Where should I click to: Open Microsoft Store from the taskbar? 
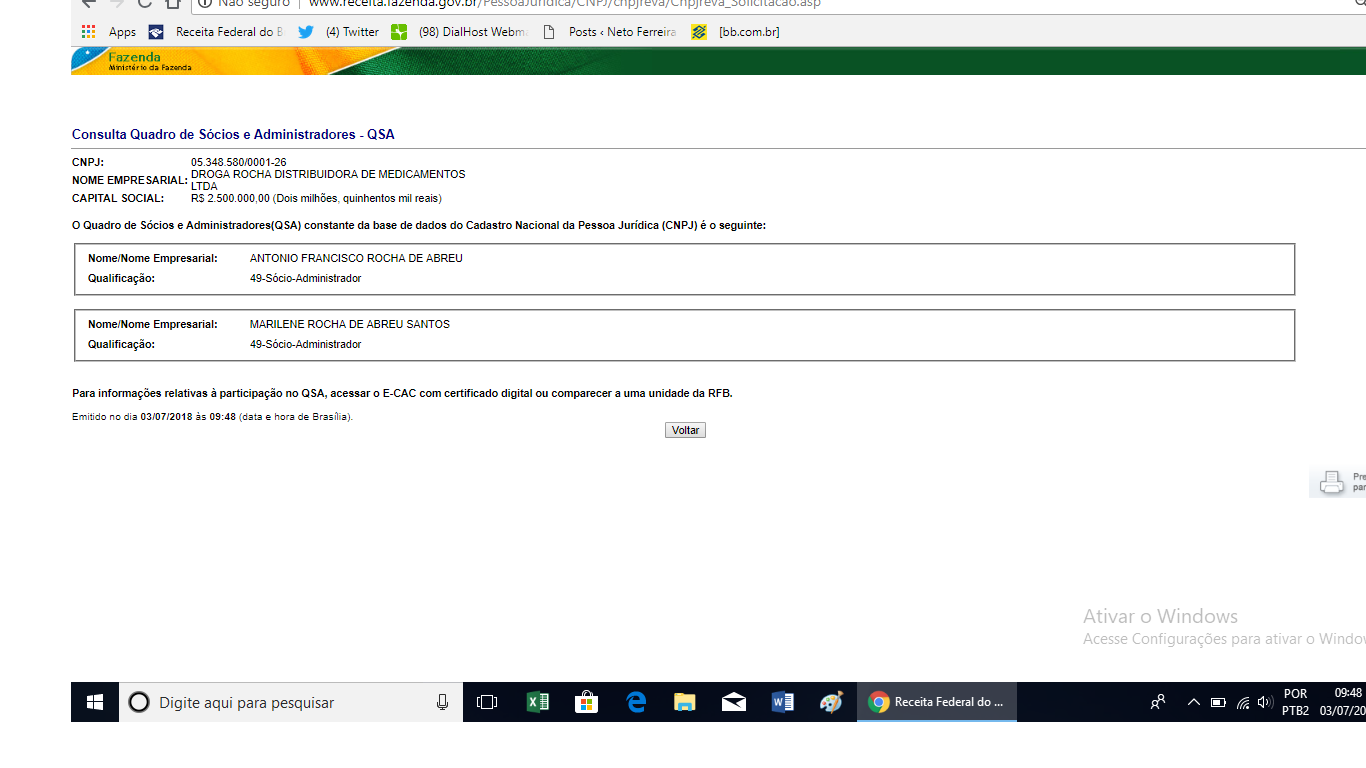(x=586, y=702)
